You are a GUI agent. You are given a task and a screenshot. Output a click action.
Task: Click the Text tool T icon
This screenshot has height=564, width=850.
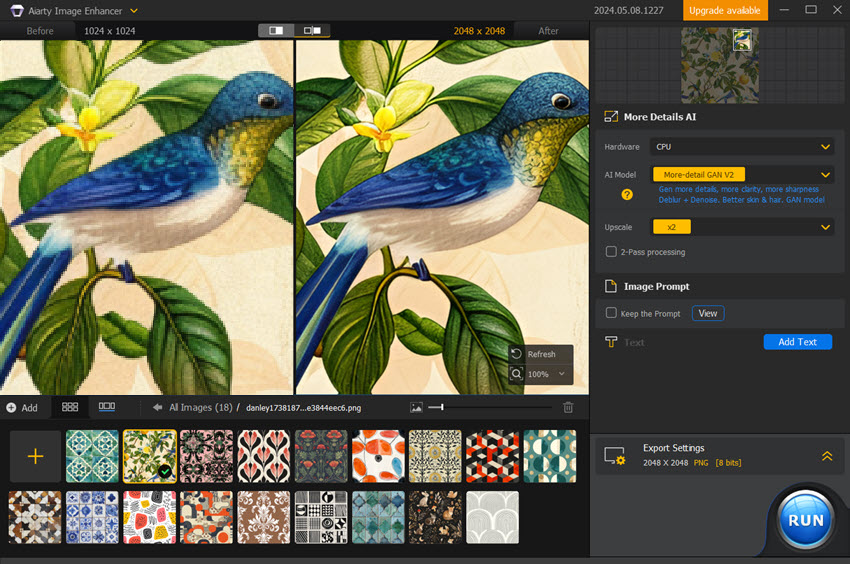611,342
